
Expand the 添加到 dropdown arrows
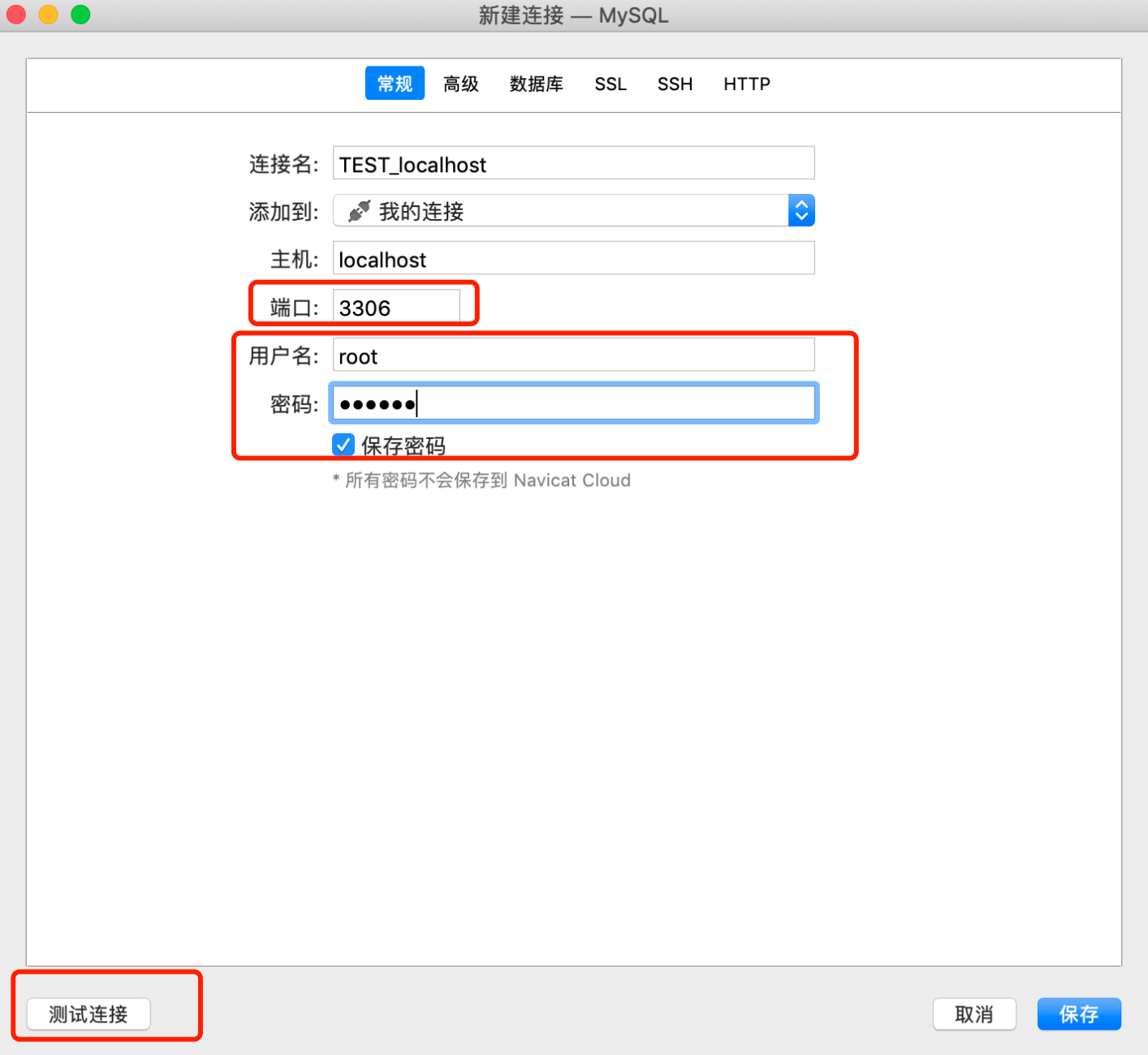tap(801, 211)
